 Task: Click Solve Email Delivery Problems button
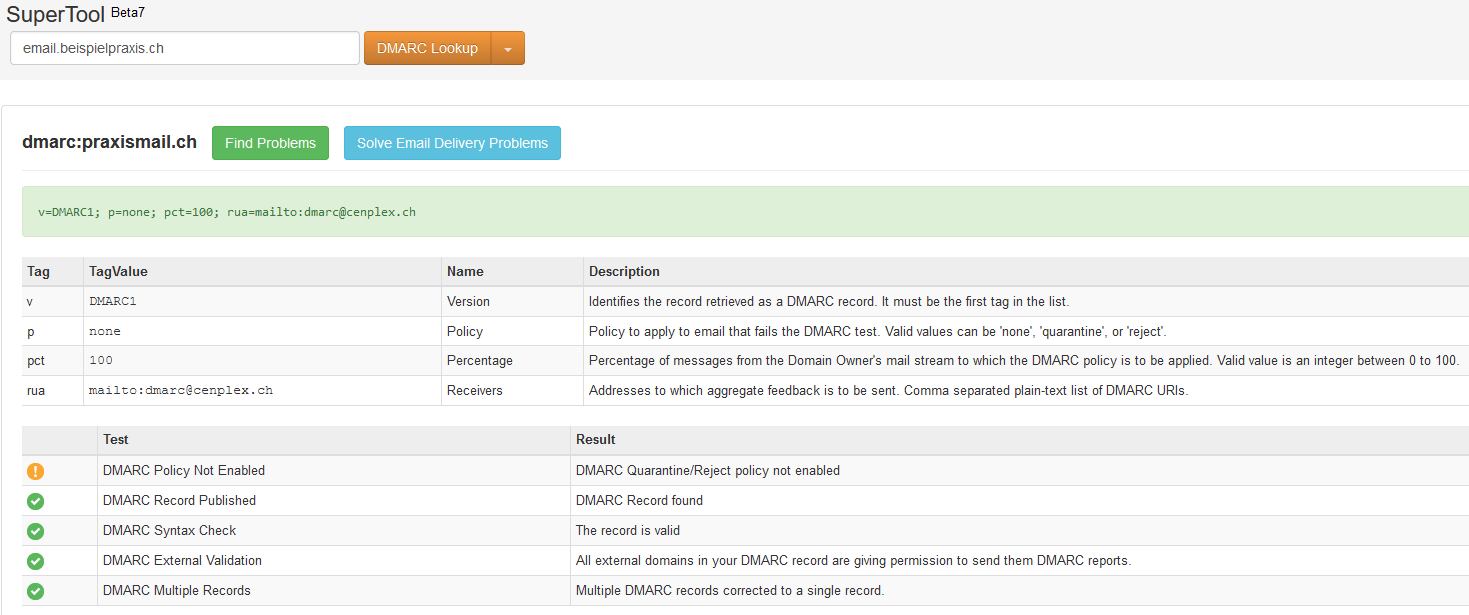point(452,143)
